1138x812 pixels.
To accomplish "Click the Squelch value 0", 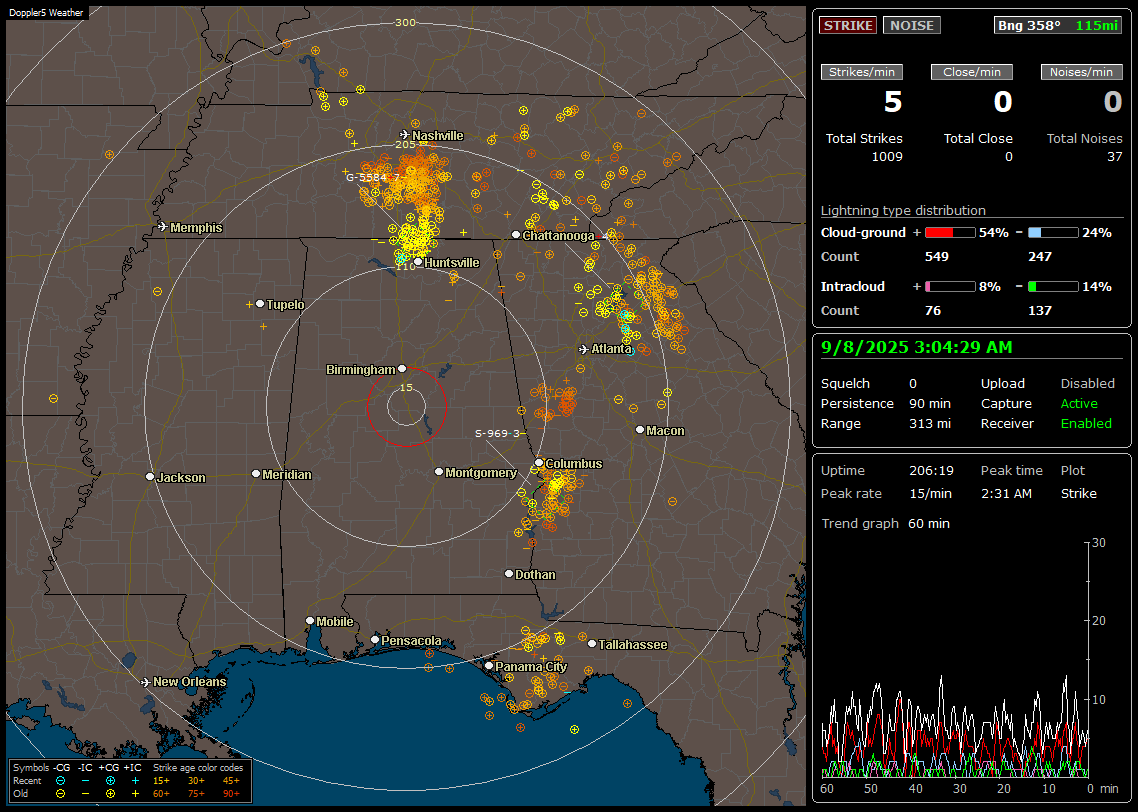I will (x=913, y=384).
